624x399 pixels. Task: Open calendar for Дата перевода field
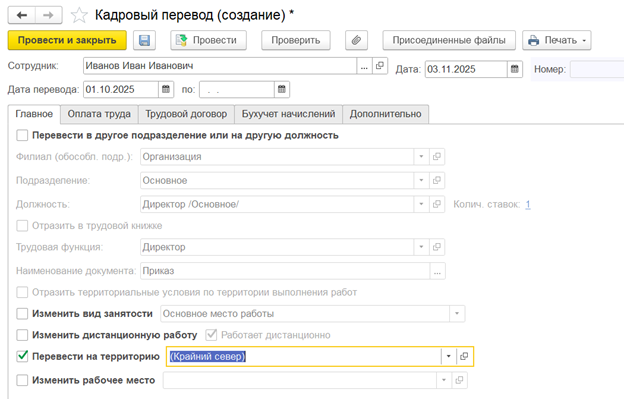click(x=166, y=90)
